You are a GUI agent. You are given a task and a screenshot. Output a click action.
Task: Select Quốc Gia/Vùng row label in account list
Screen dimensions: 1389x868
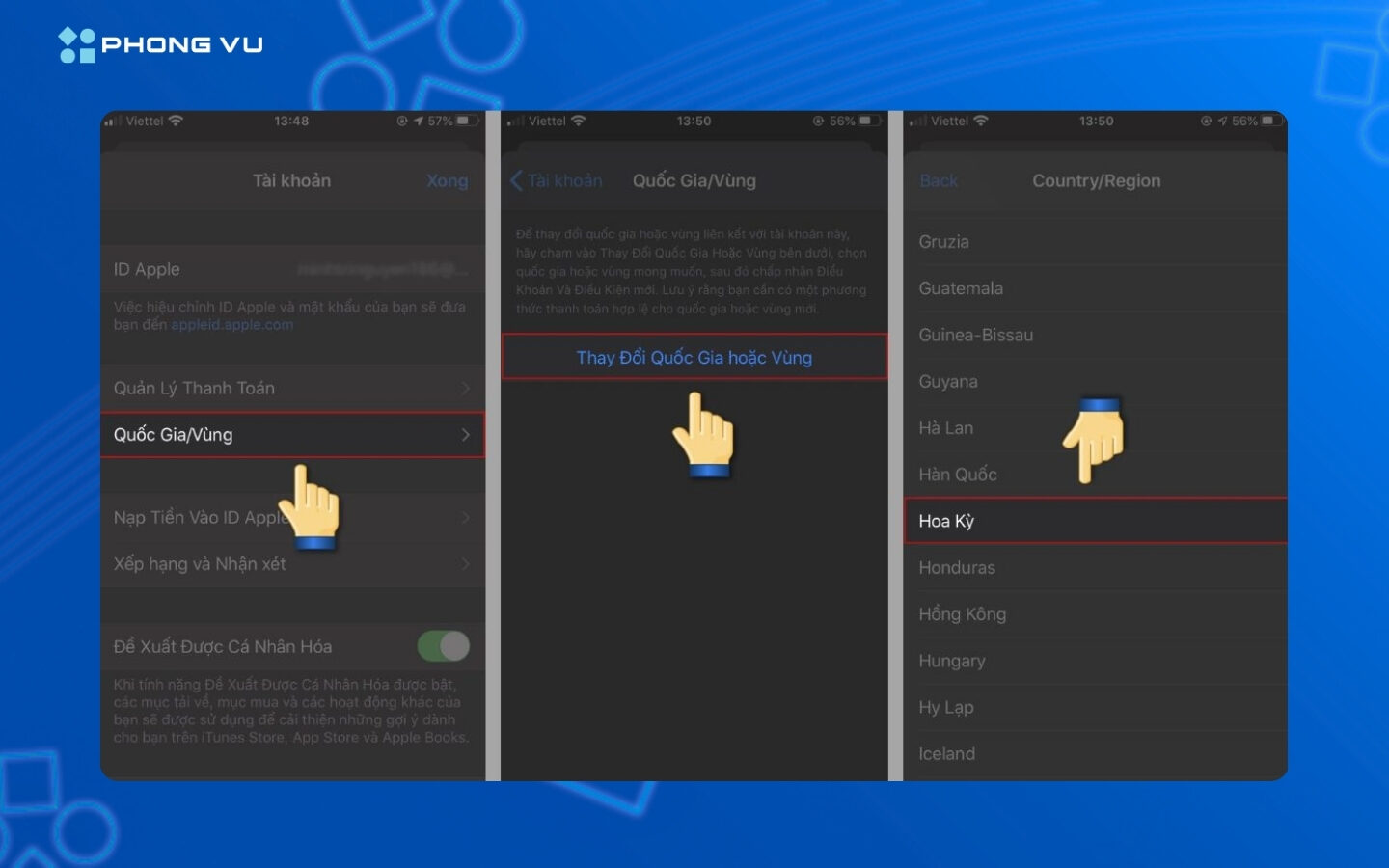173,434
